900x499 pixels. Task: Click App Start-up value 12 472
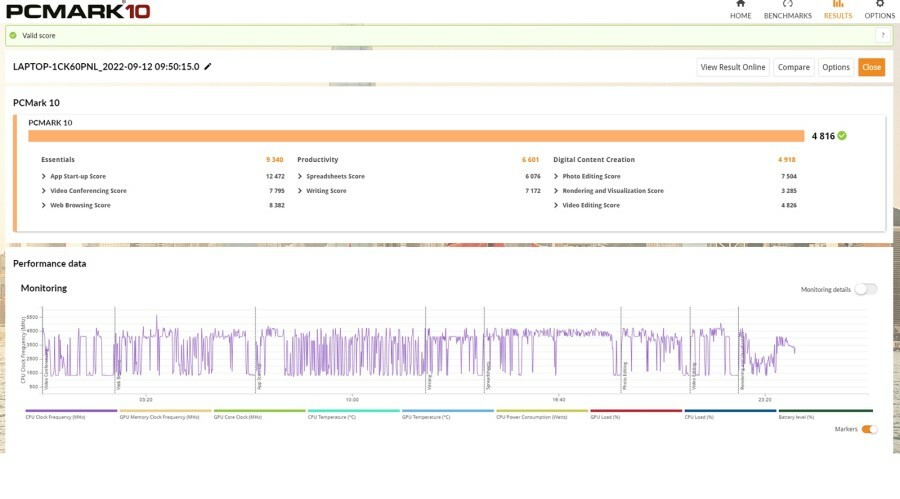pyautogui.click(x=275, y=176)
